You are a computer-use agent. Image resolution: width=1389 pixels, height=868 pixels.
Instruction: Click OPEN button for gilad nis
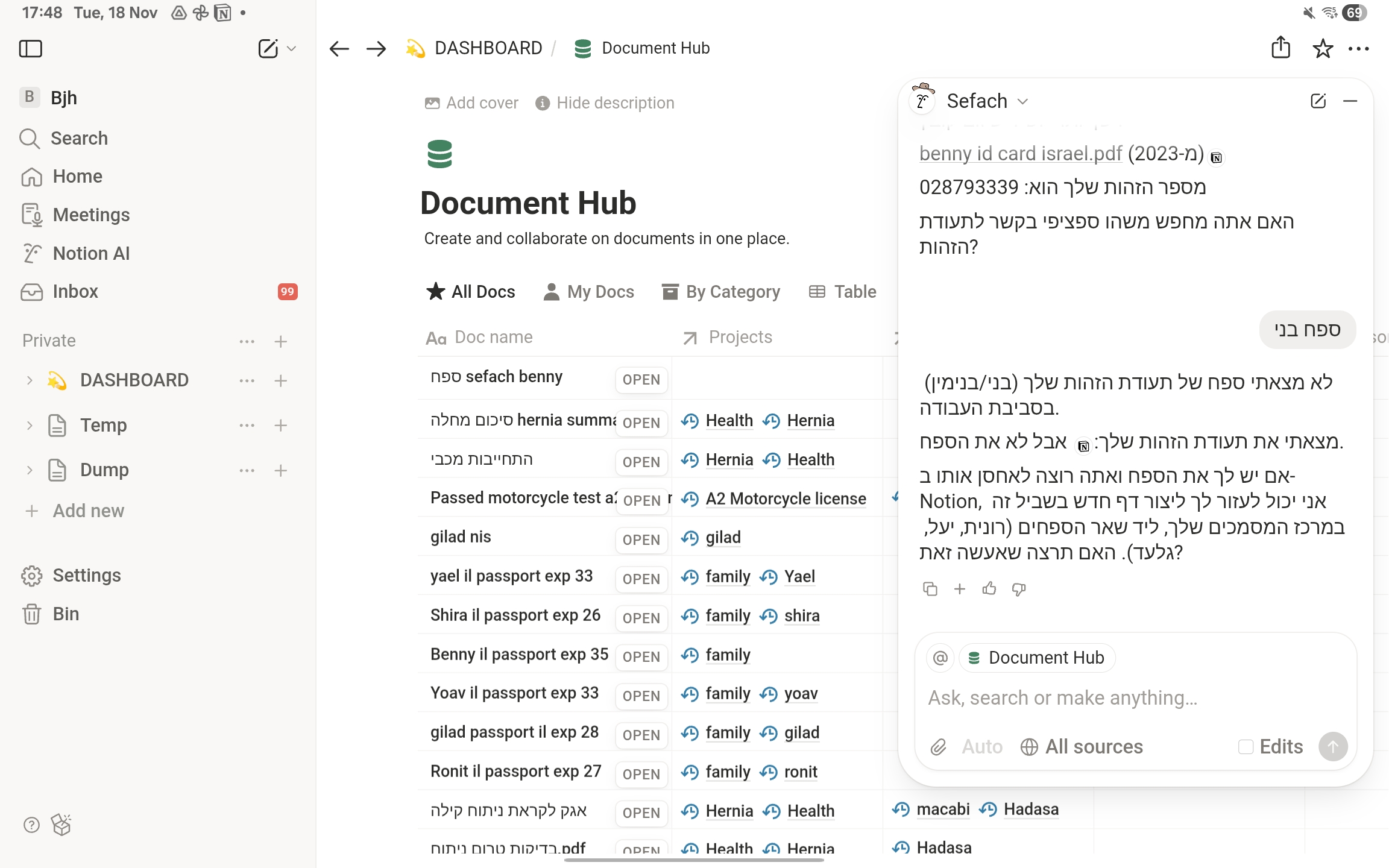point(641,539)
